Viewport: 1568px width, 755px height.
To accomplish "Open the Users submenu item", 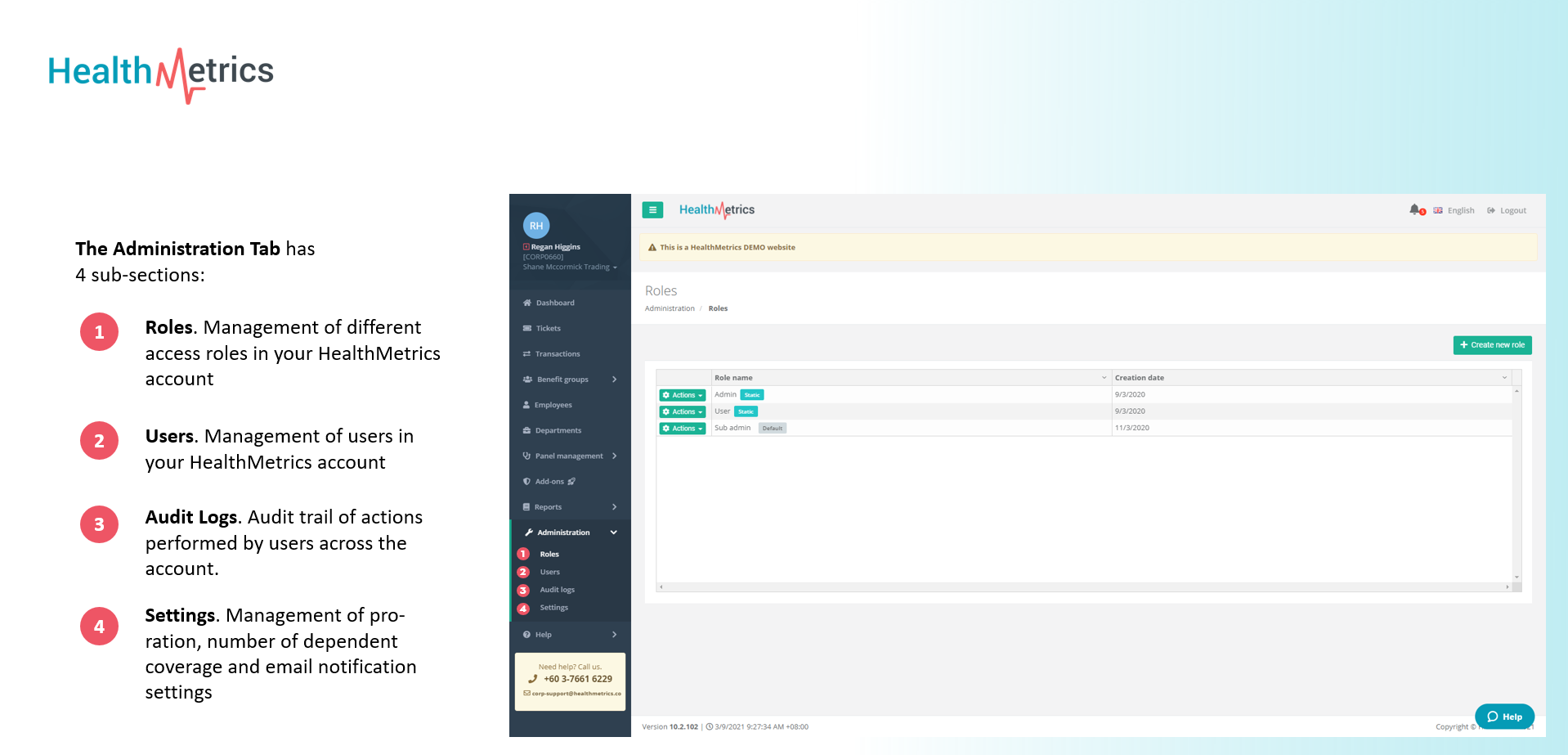I will pyautogui.click(x=549, y=572).
